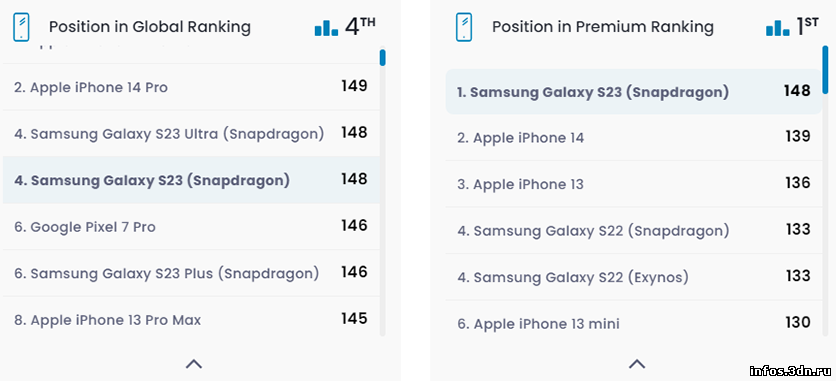Open Apple iPhone 14 in premium list
This screenshot has width=836, height=381.
coord(634,137)
